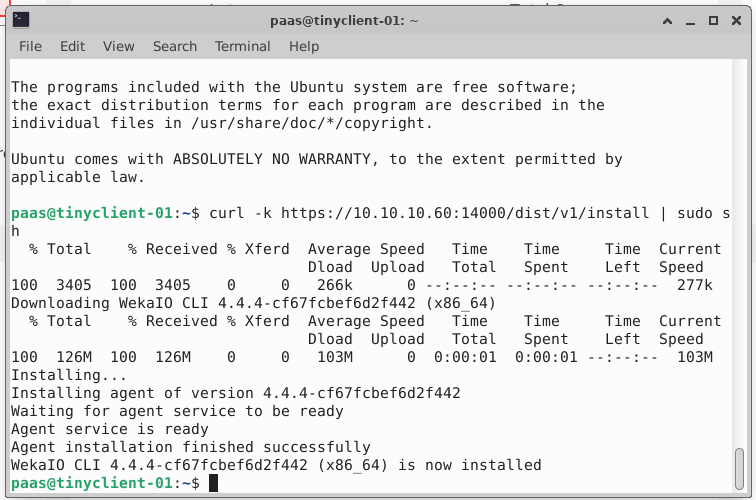Click 'Waiting for agent service to be ready'
The width and height of the screenshot is (756, 500).
click(x=177, y=411)
